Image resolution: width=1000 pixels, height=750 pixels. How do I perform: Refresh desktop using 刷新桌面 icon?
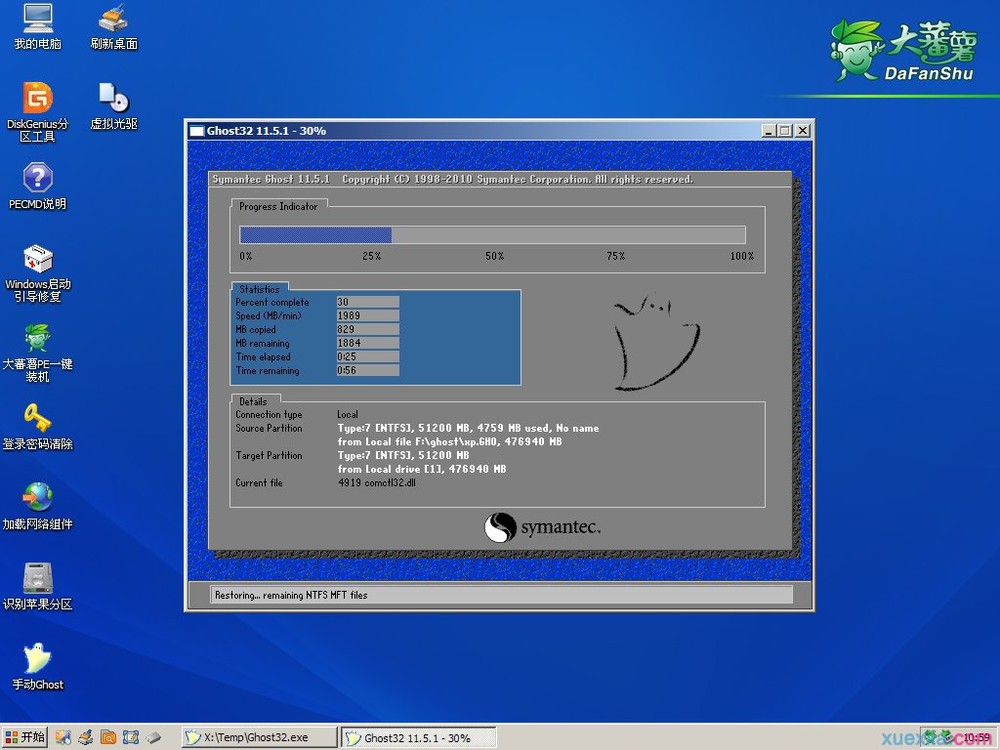click(x=113, y=27)
